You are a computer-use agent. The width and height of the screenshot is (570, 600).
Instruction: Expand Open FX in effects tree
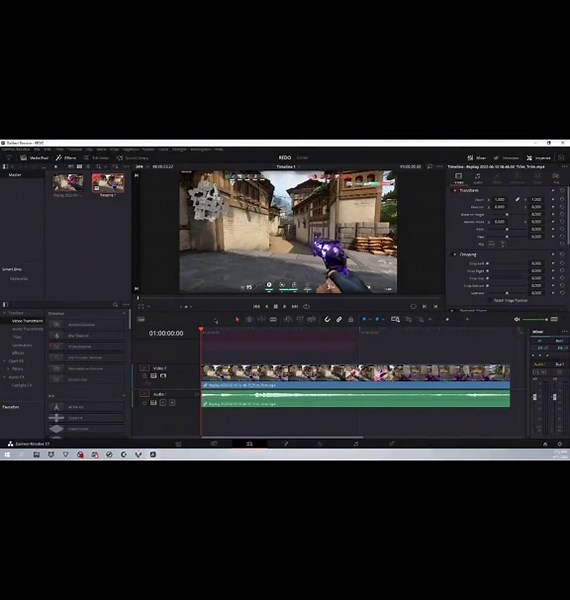4,361
